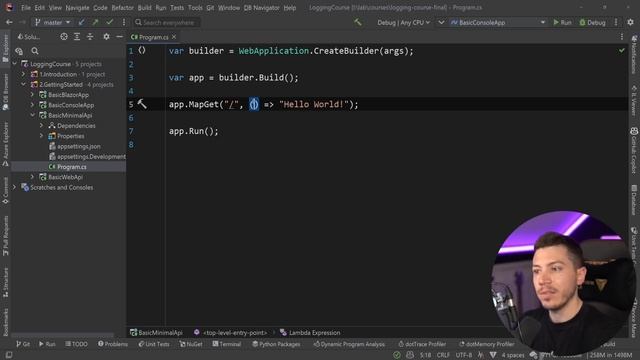Click the locate file target icon
This screenshot has height=360, width=640.
tap(64, 37)
